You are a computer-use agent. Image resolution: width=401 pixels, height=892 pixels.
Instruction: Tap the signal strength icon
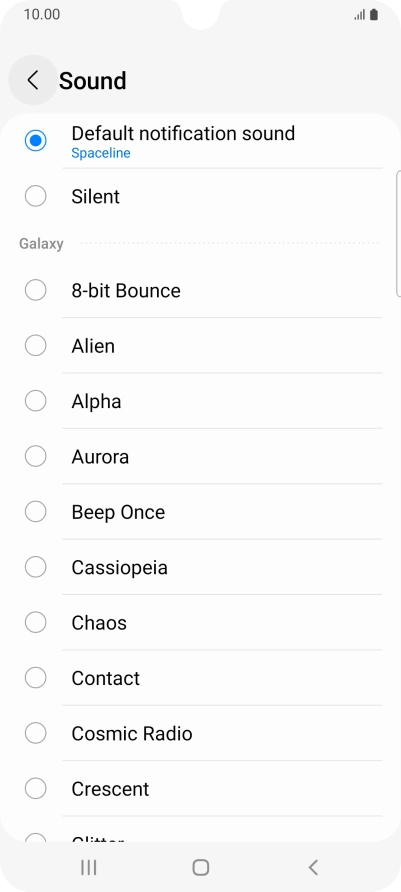pyautogui.click(x=359, y=15)
